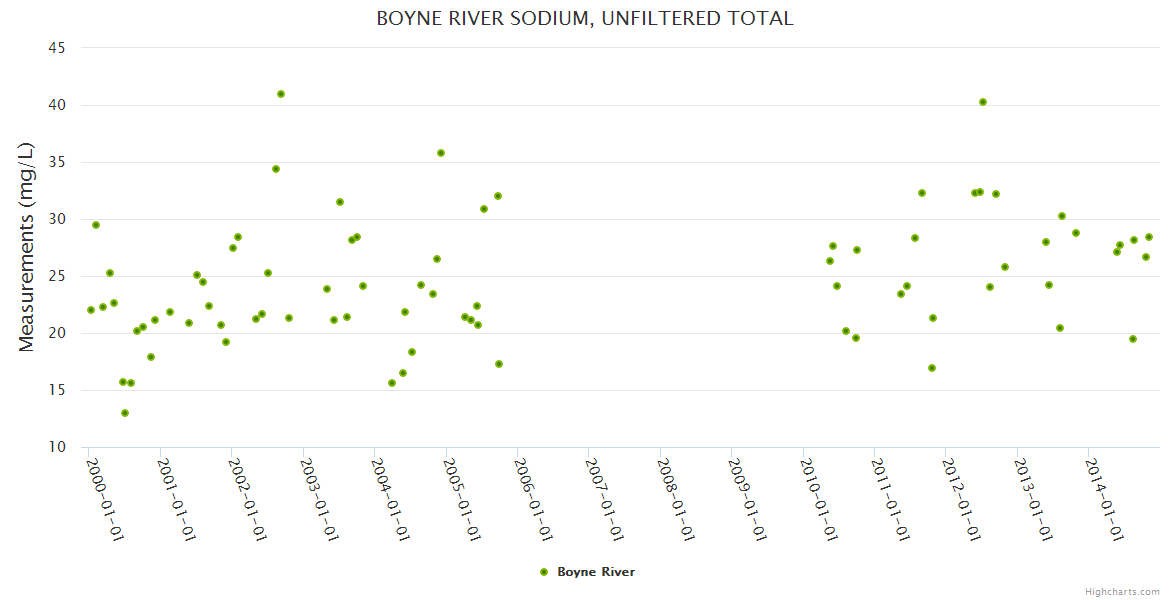Select the early 2000 point near 29.5 mg/L

click(x=96, y=225)
